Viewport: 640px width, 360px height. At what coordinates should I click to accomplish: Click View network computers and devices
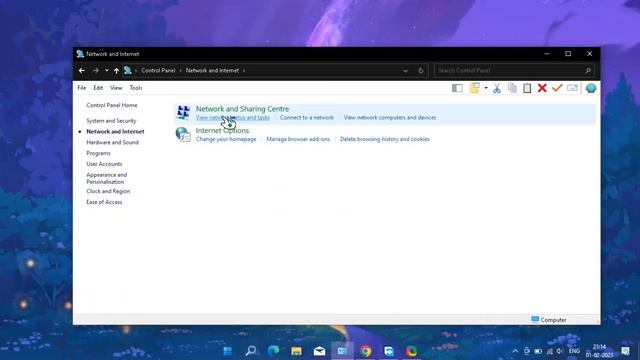click(x=390, y=118)
